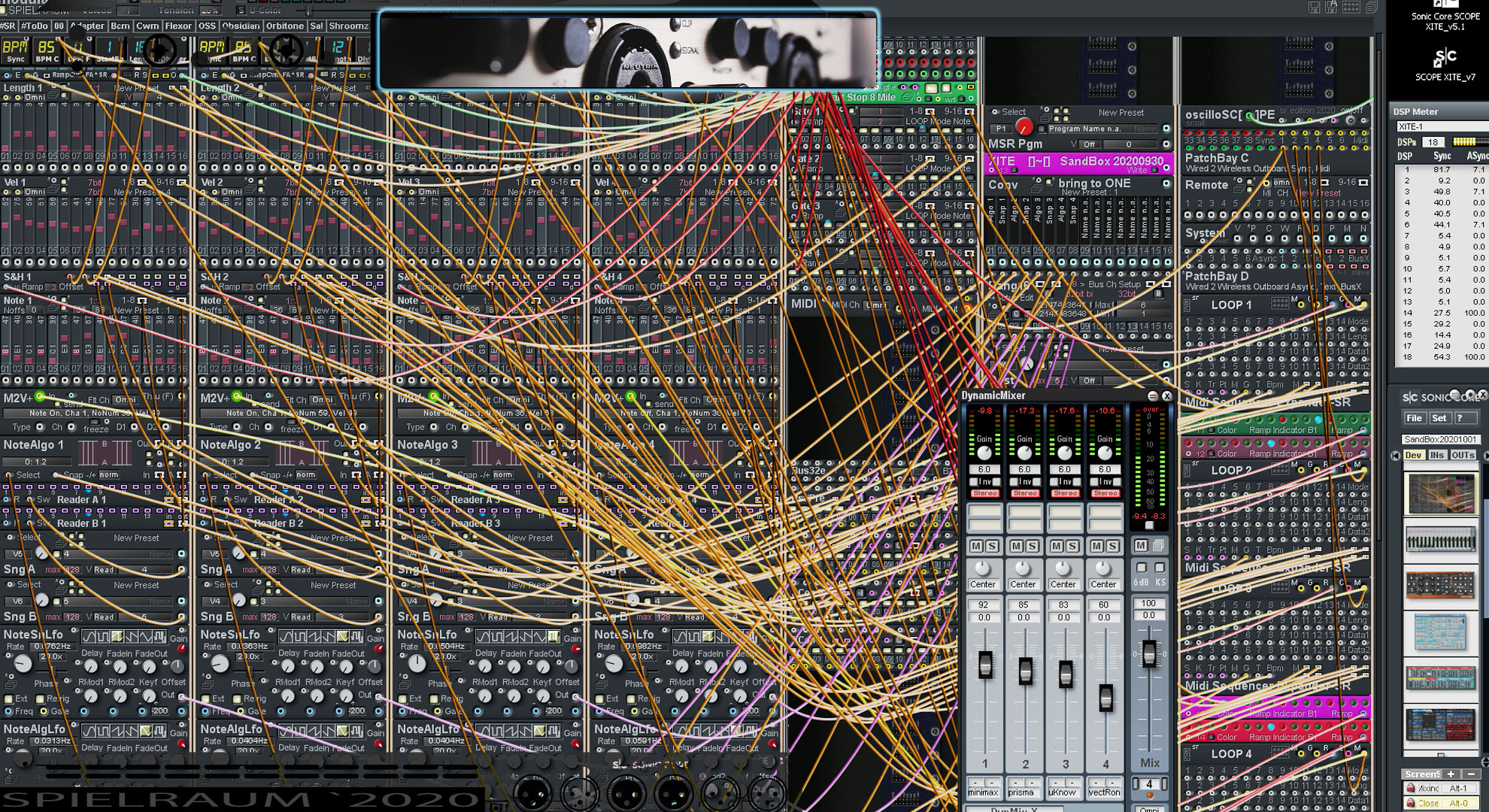Open the XITE-1 selector in DSP Meter

1442,126
